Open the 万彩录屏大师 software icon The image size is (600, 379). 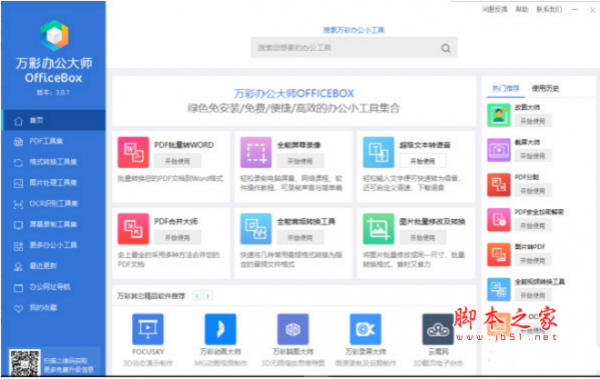coord(365,329)
